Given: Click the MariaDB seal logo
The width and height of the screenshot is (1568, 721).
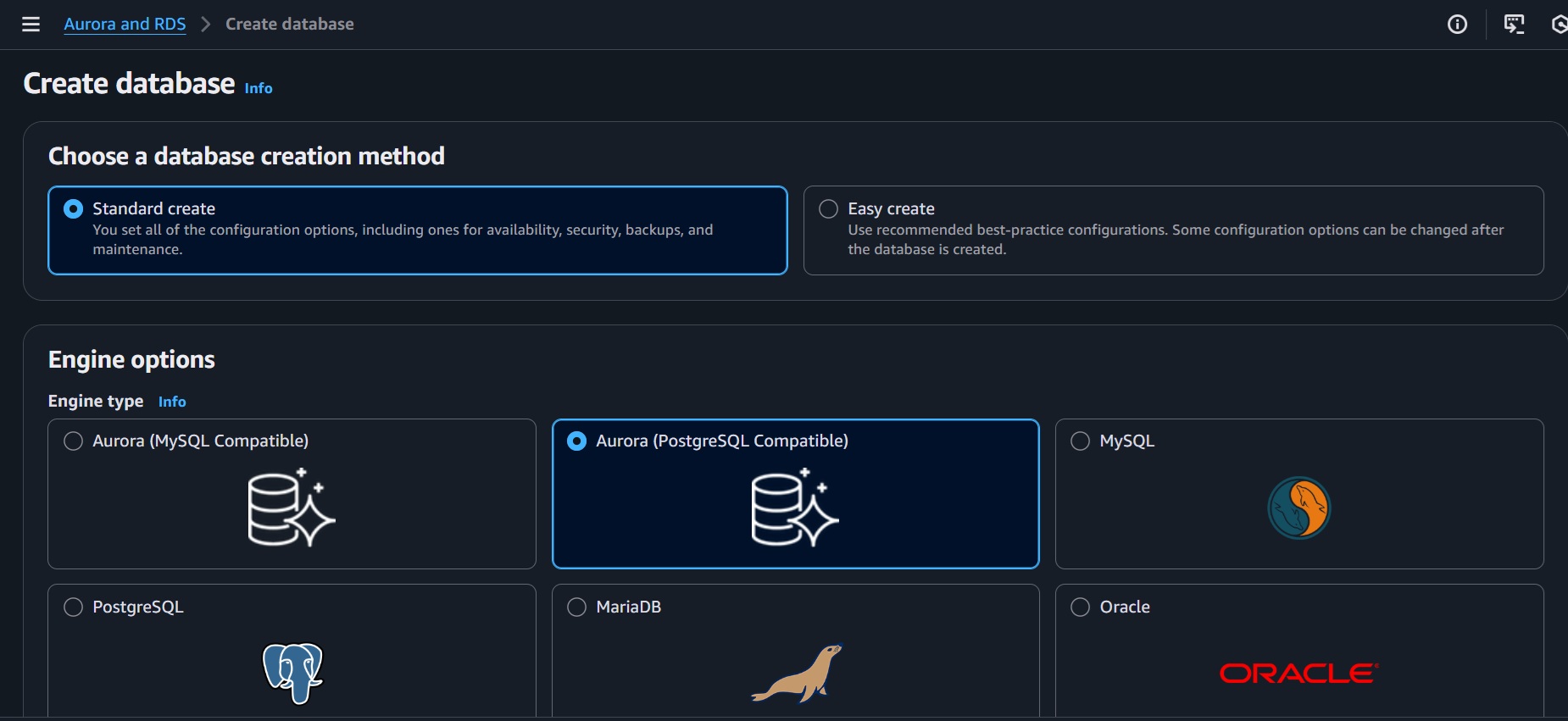Looking at the screenshot, I should pos(797,674).
